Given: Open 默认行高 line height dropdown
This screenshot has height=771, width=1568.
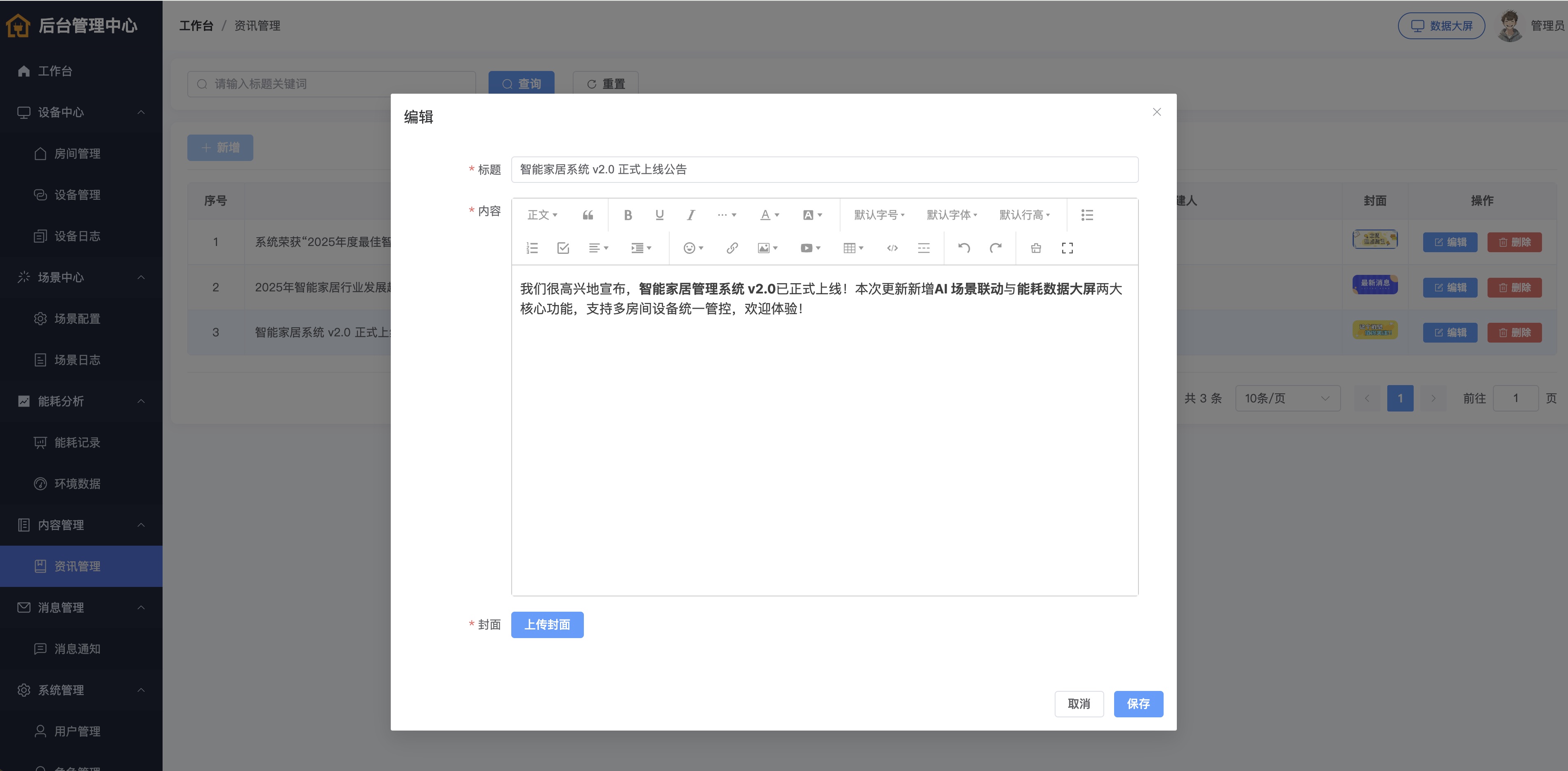Looking at the screenshot, I should (x=1025, y=215).
